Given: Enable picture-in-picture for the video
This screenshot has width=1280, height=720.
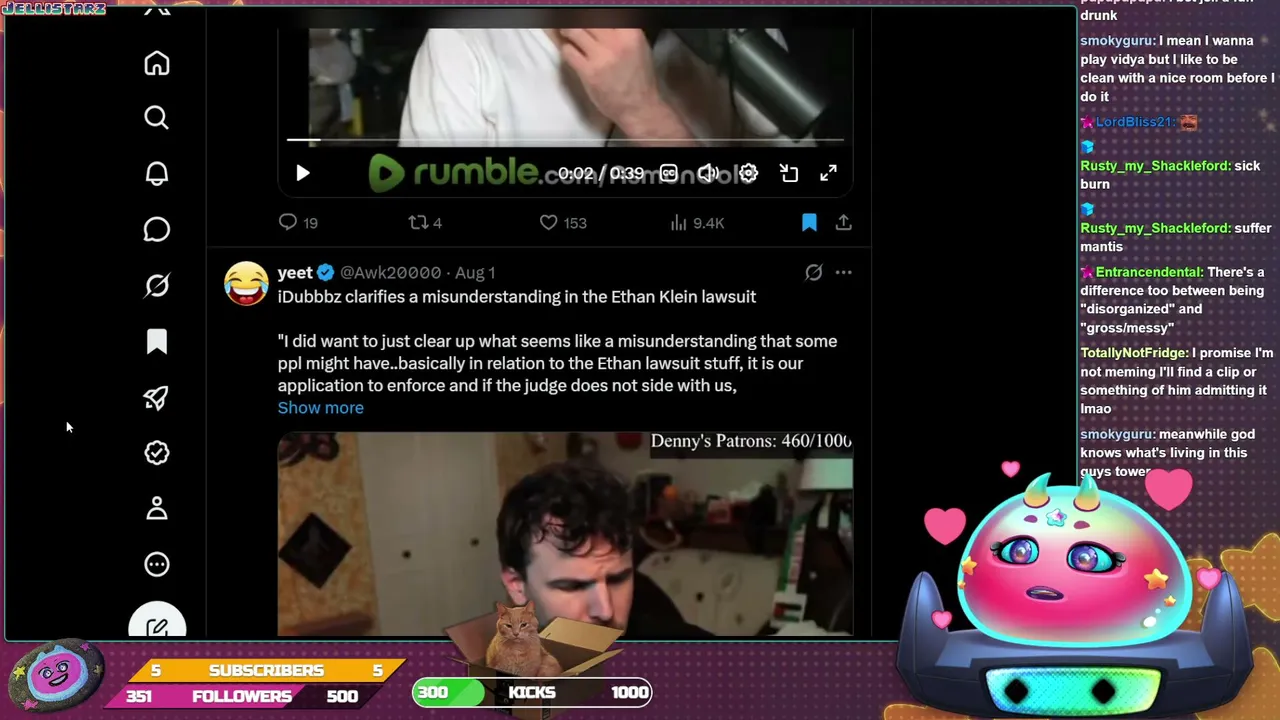Looking at the screenshot, I should pyautogui.click(x=789, y=173).
